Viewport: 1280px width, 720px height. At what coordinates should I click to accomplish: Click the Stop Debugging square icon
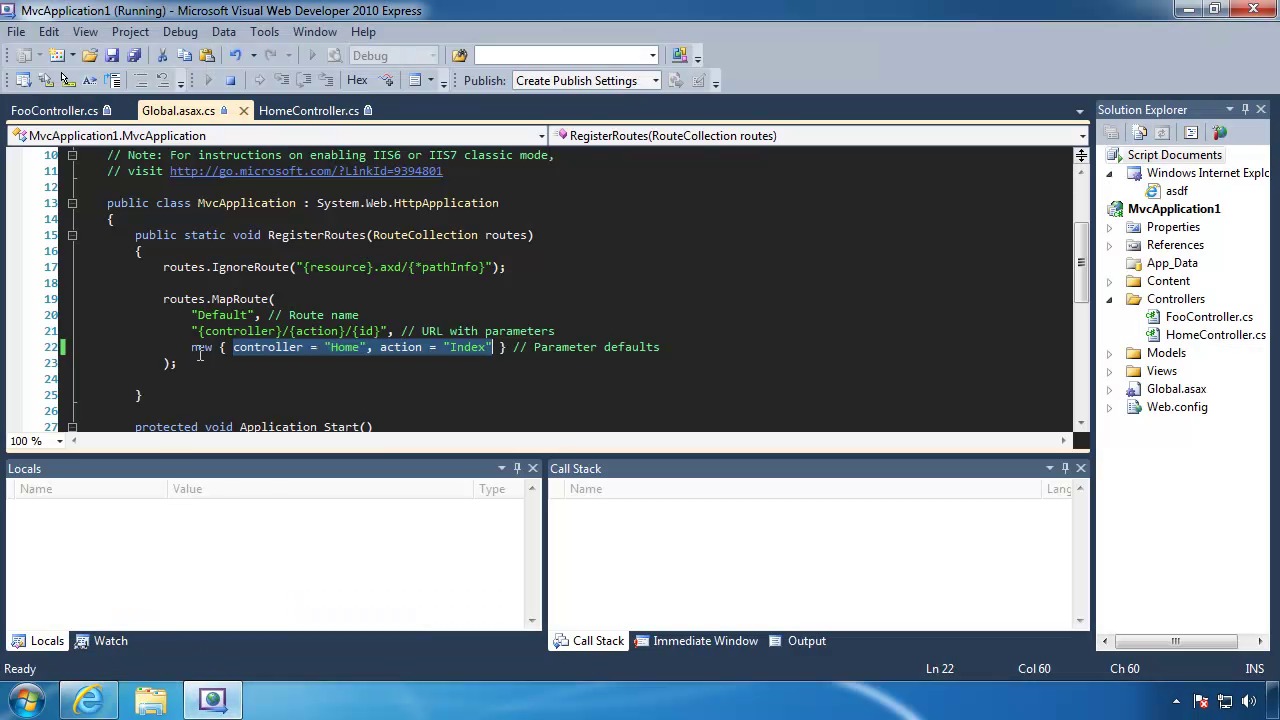(x=230, y=81)
